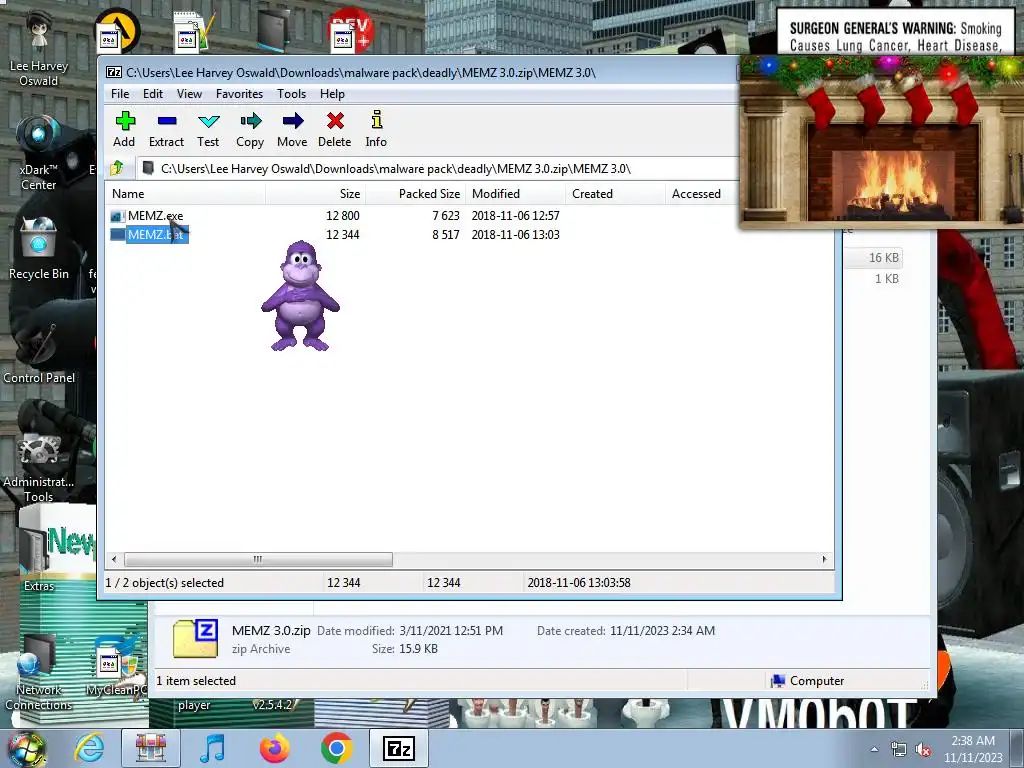Sort by Modified column header
The height and width of the screenshot is (768, 1024).
click(x=516, y=194)
